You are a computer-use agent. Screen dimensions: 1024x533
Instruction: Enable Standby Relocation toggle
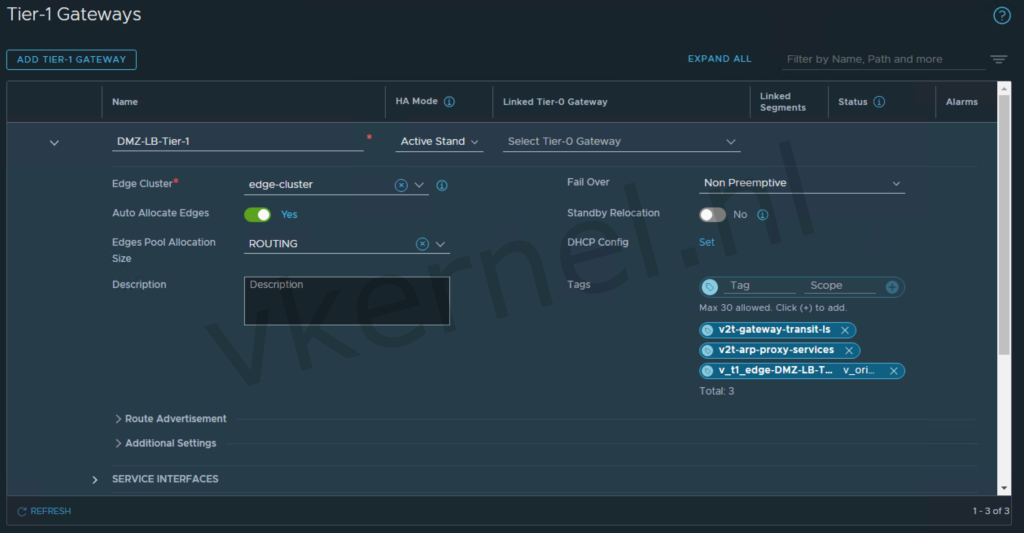(x=712, y=214)
